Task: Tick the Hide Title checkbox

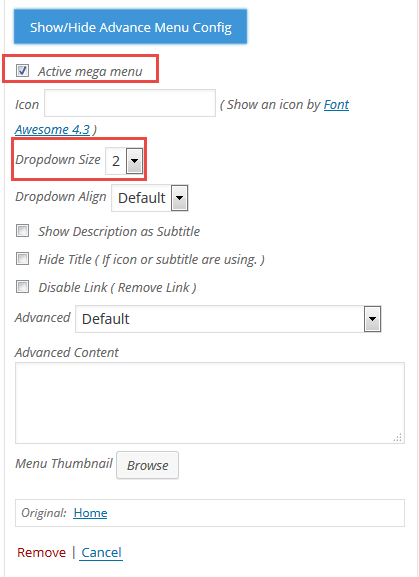Action: (22, 259)
